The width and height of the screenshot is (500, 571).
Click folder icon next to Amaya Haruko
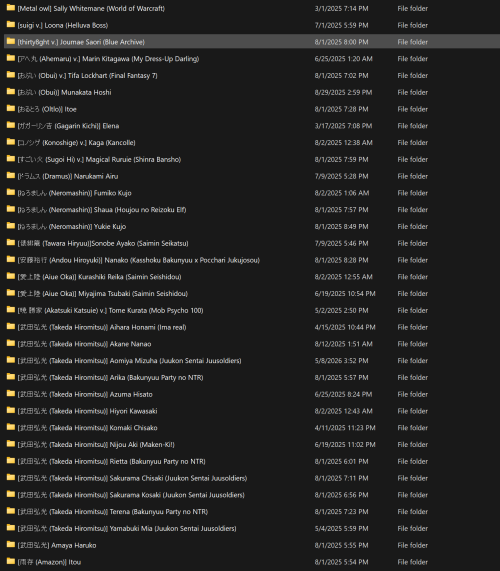point(11,544)
